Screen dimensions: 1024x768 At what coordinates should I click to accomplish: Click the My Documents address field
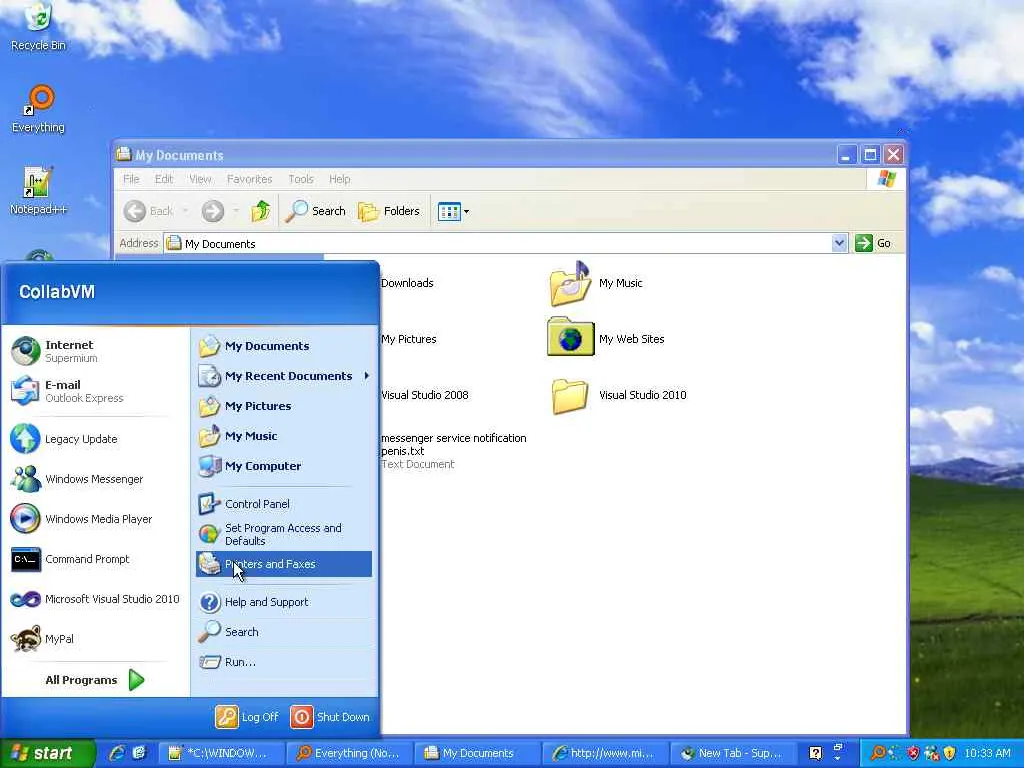pos(498,244)
